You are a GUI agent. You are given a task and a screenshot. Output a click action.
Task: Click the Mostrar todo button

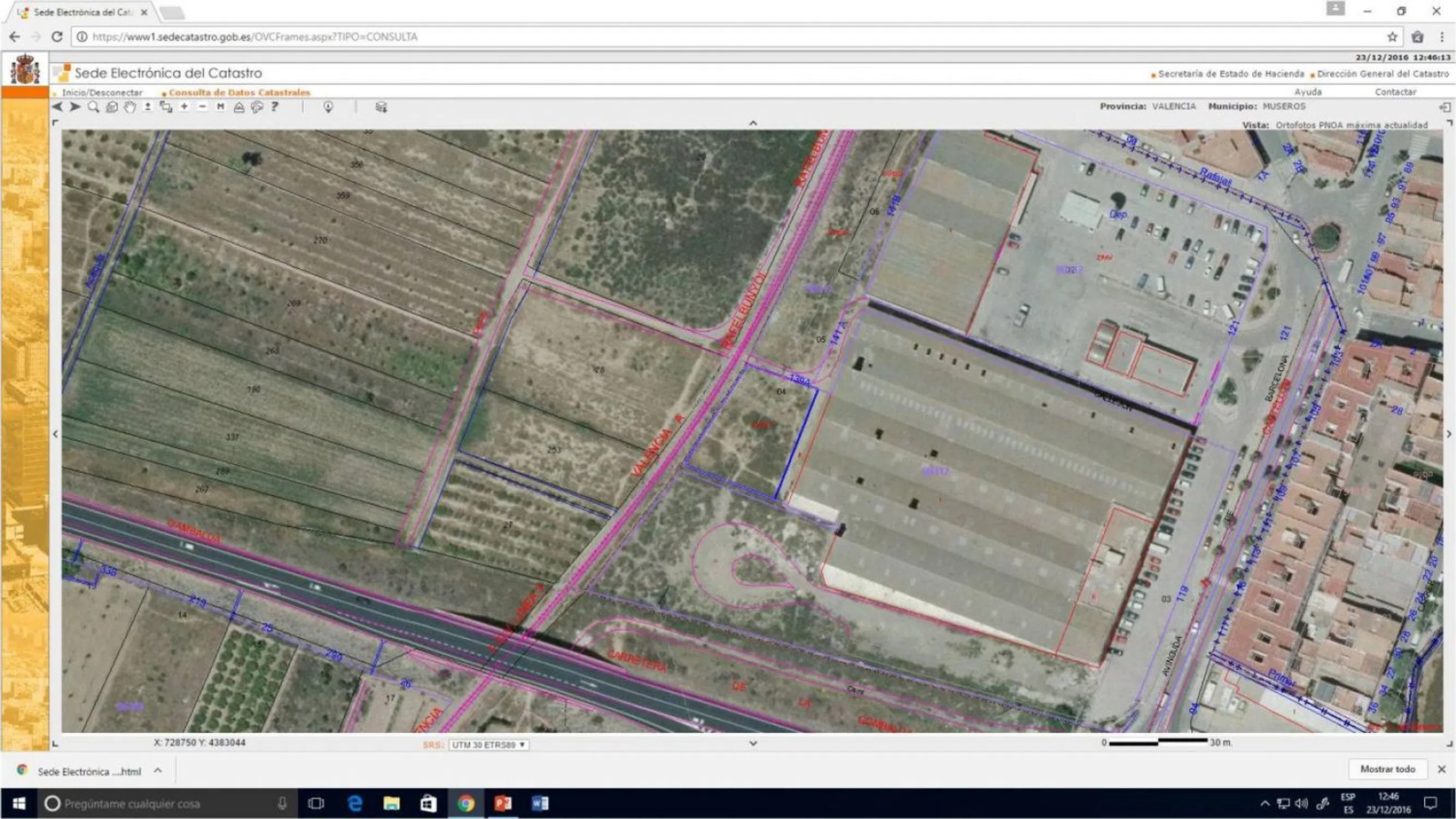click(1388, 769)
